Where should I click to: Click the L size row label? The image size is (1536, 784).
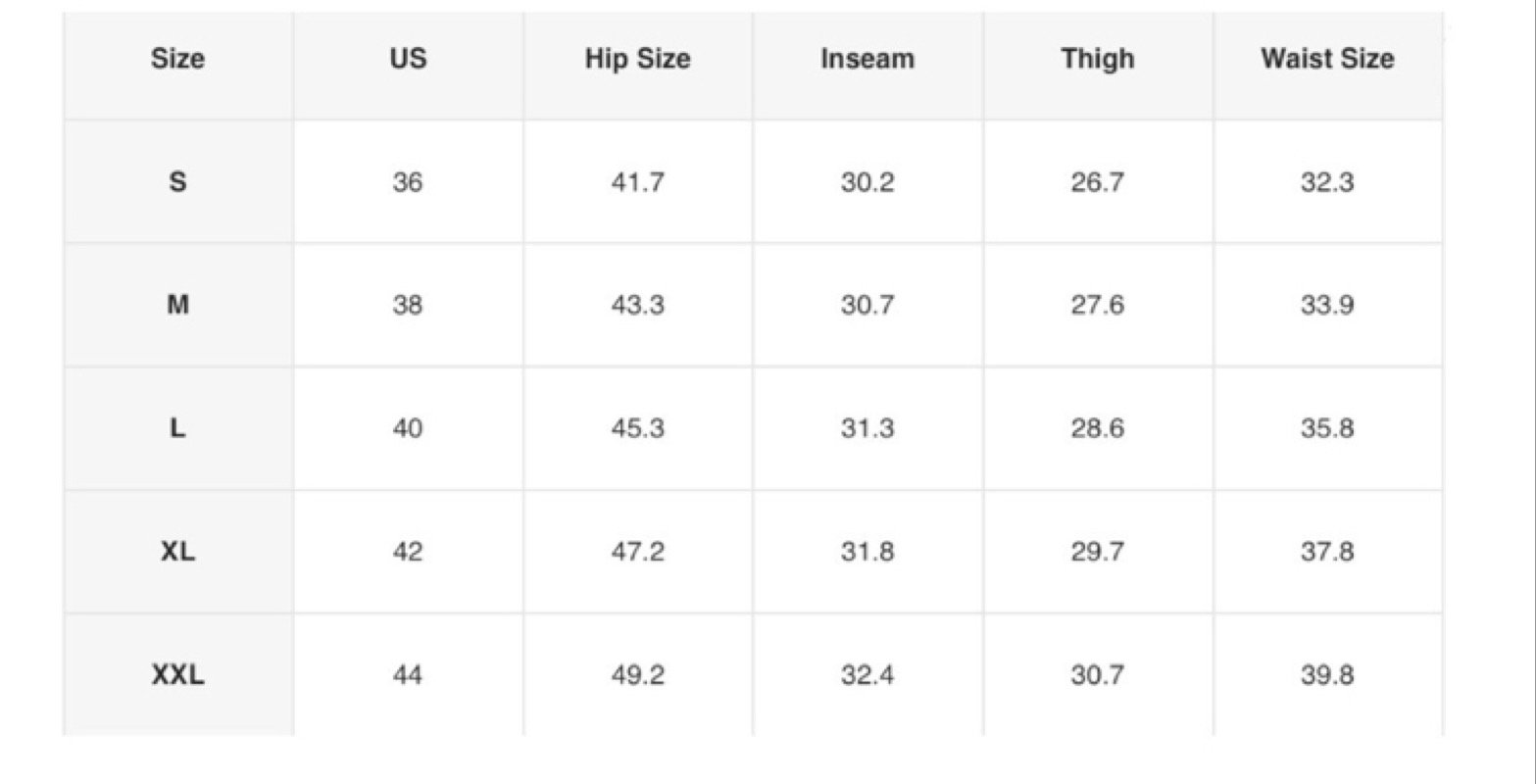pyautogui.click(x=178, y=429)
